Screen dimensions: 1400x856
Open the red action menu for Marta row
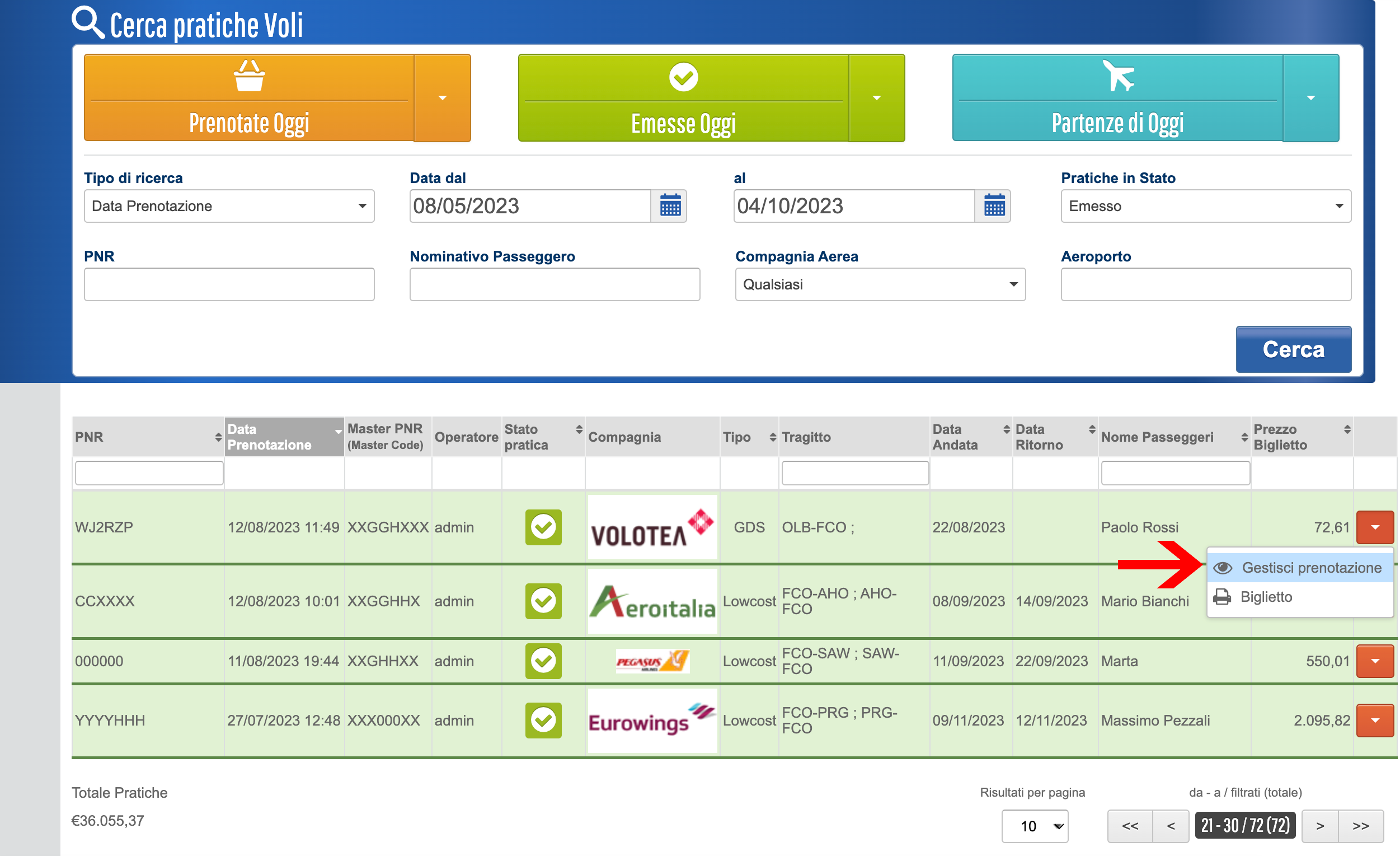[x=1374, y=661]
